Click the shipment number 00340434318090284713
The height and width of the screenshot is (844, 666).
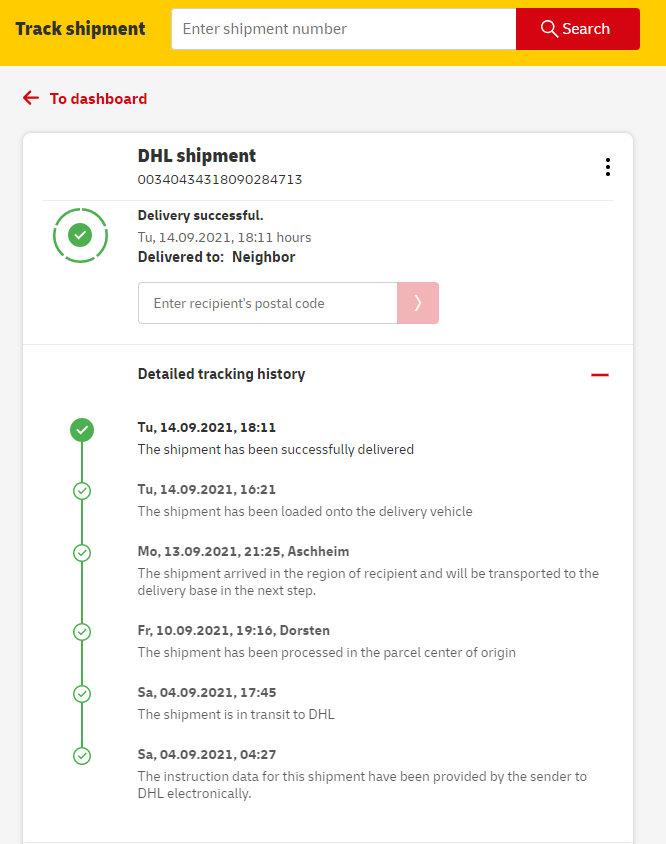click(x=220, y=180)
